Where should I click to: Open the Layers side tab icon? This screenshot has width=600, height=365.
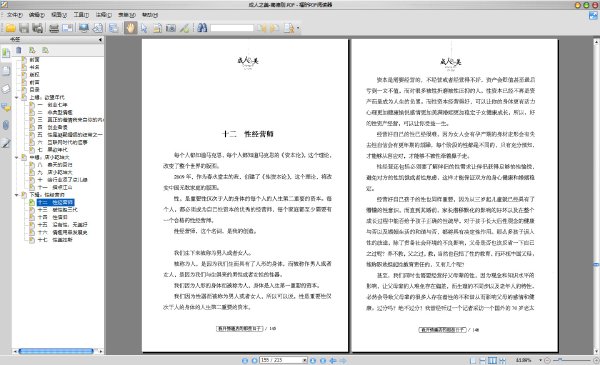pyautogui.click(x=6, y=89)
